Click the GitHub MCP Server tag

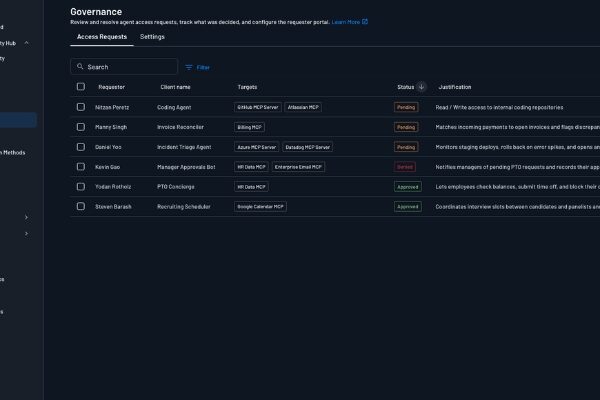(258, 107)
